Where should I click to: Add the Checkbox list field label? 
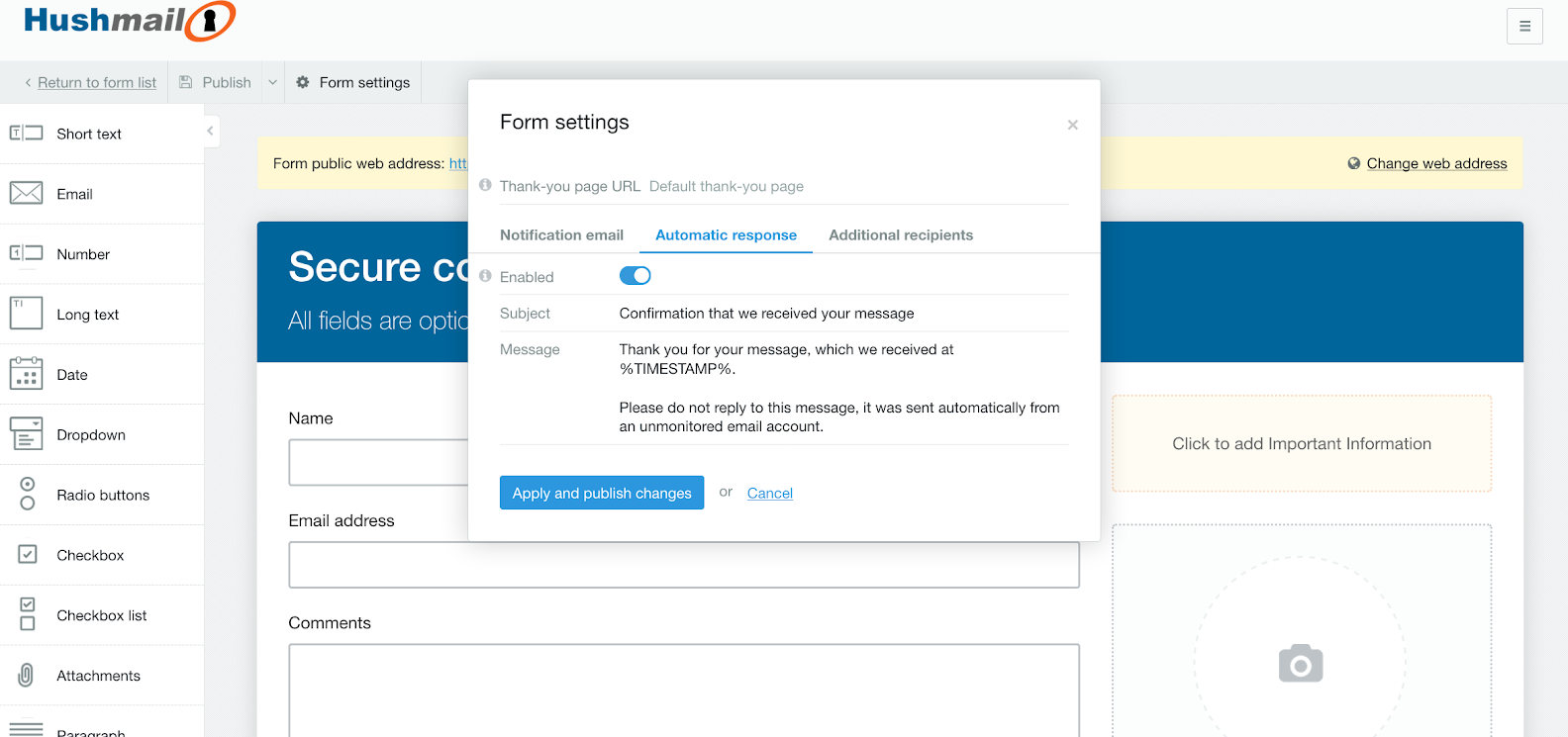point(102,615)
